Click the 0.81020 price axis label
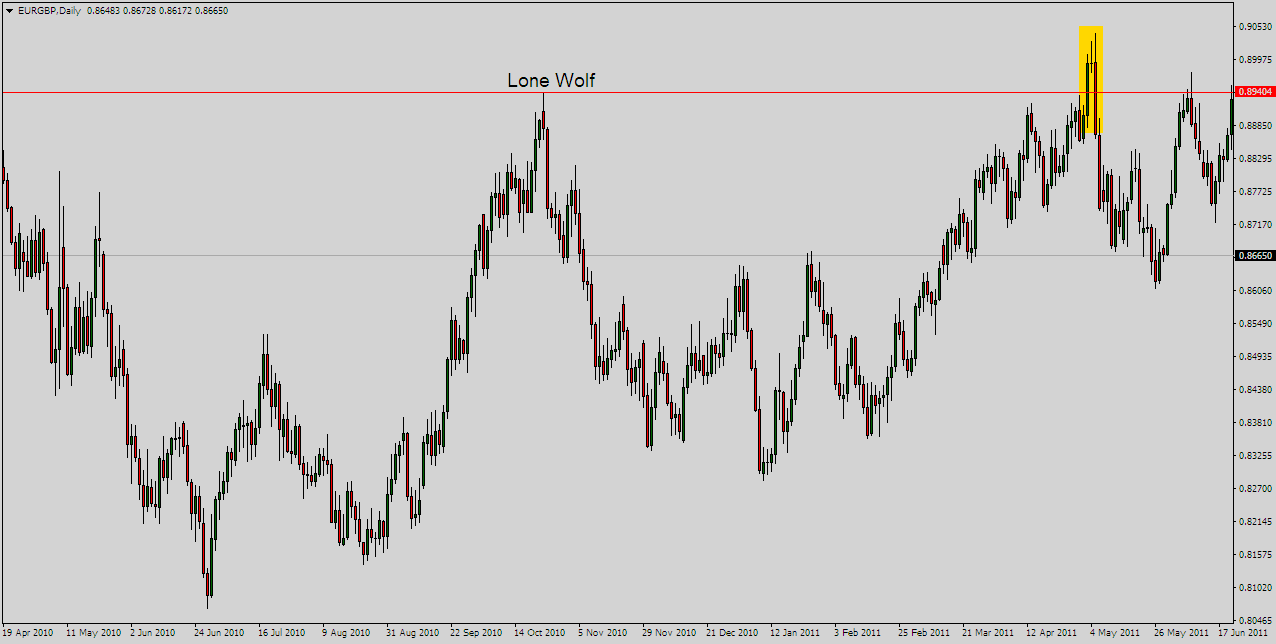1276x644 pixels. point(1257,587)
